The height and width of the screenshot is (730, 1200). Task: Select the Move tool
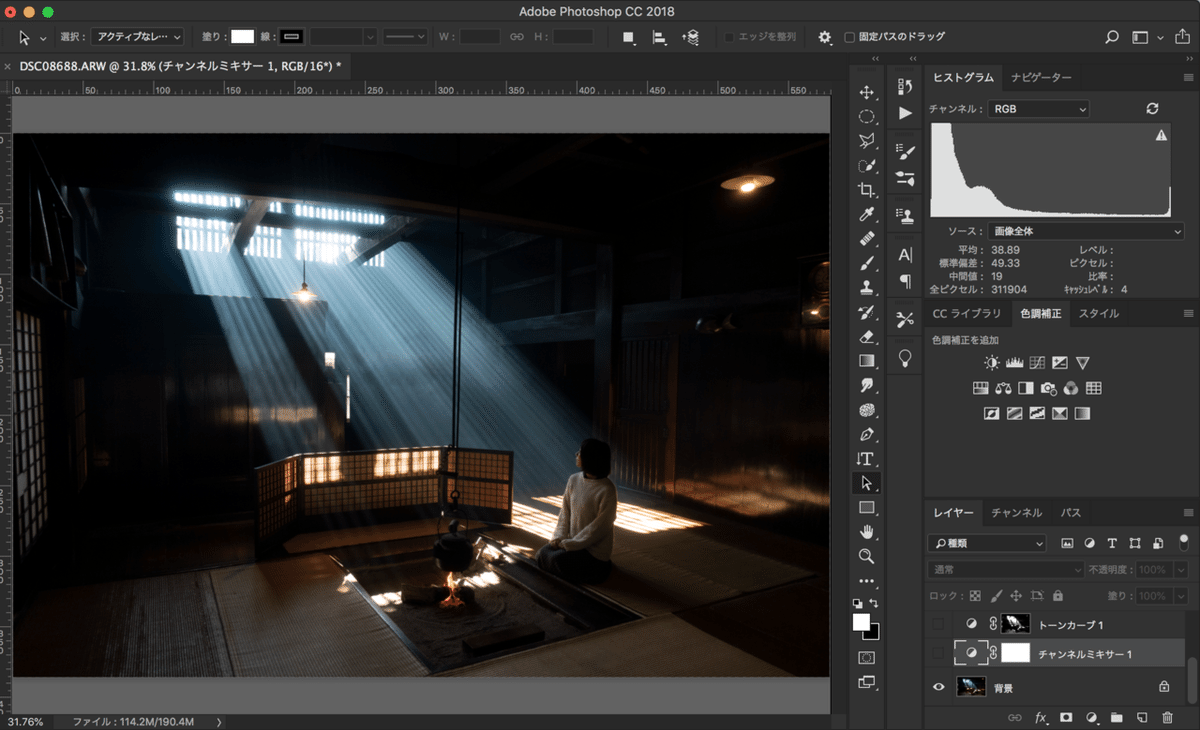tap(866, 92)
